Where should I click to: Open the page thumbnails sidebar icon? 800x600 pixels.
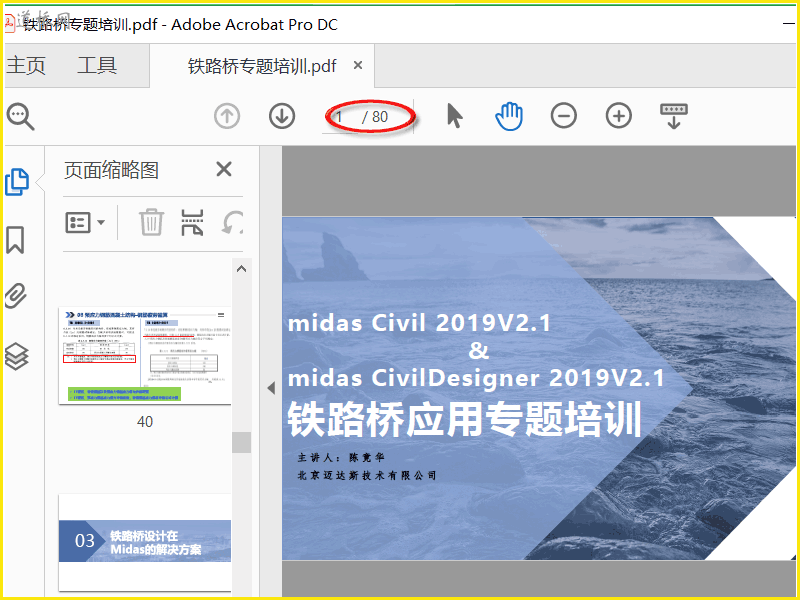pos(17,182)
